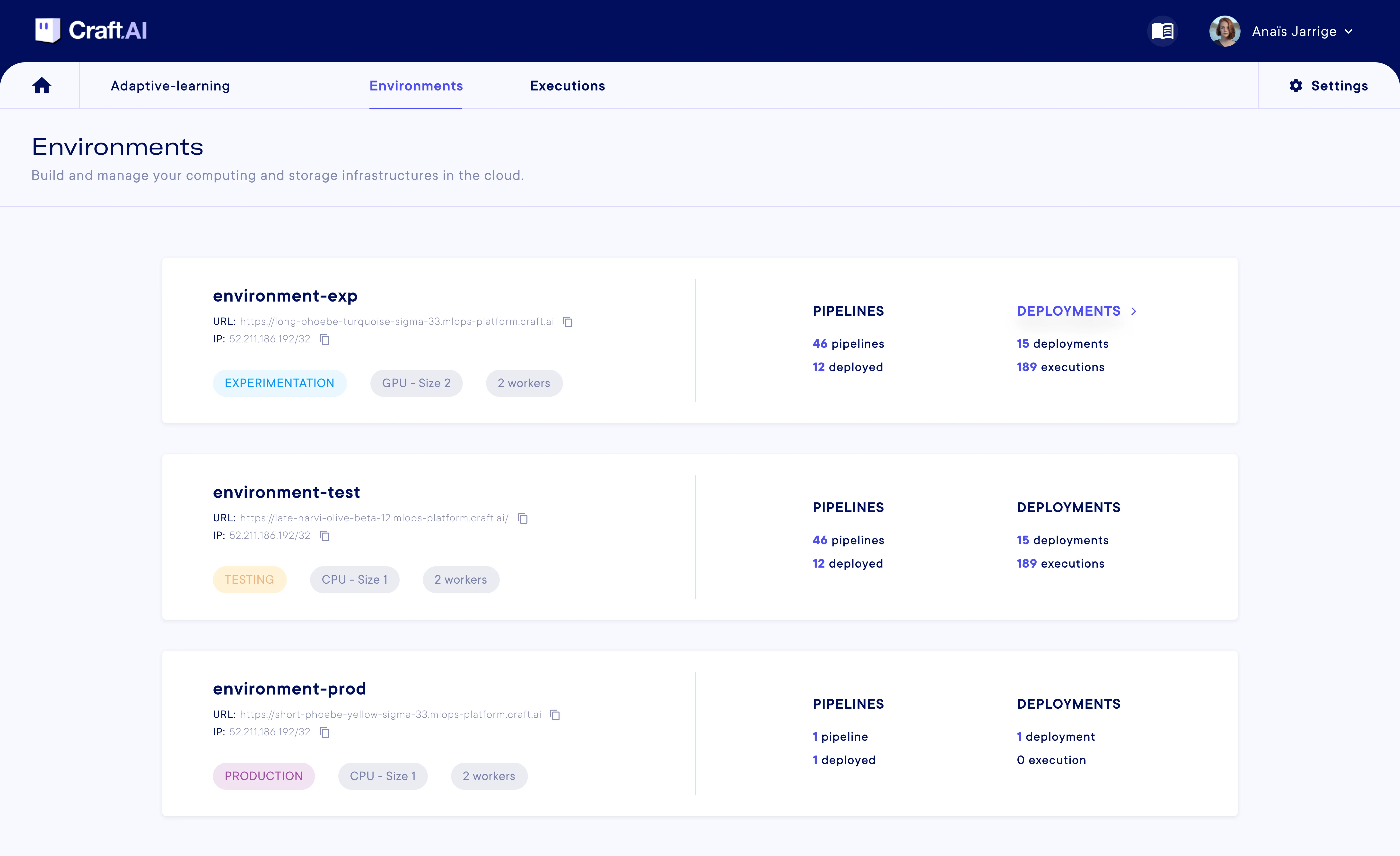
Task: Copy the environment-prod IP address
Action: [x=324, y=732]
